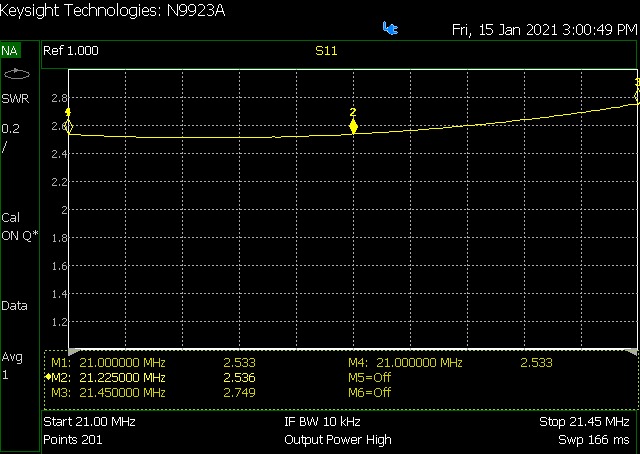Screen dimensions: 640x454
Task: Click the Stop 21.45 MHz frequency
Action: coord(584,421)
